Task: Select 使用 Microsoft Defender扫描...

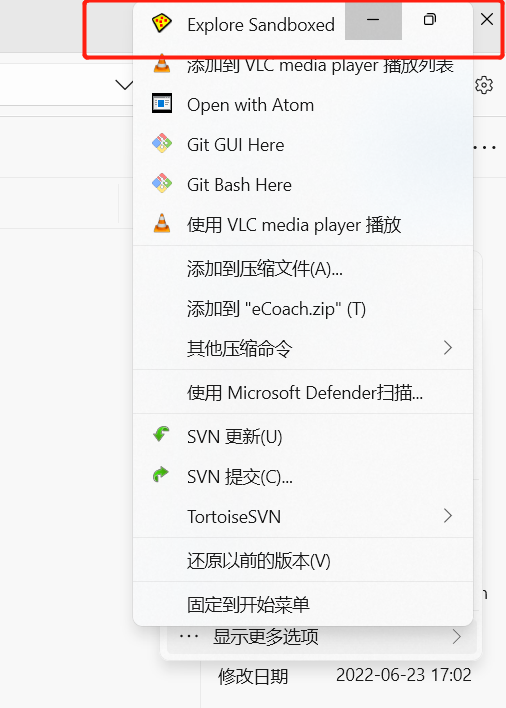Action: pos(305,393)
